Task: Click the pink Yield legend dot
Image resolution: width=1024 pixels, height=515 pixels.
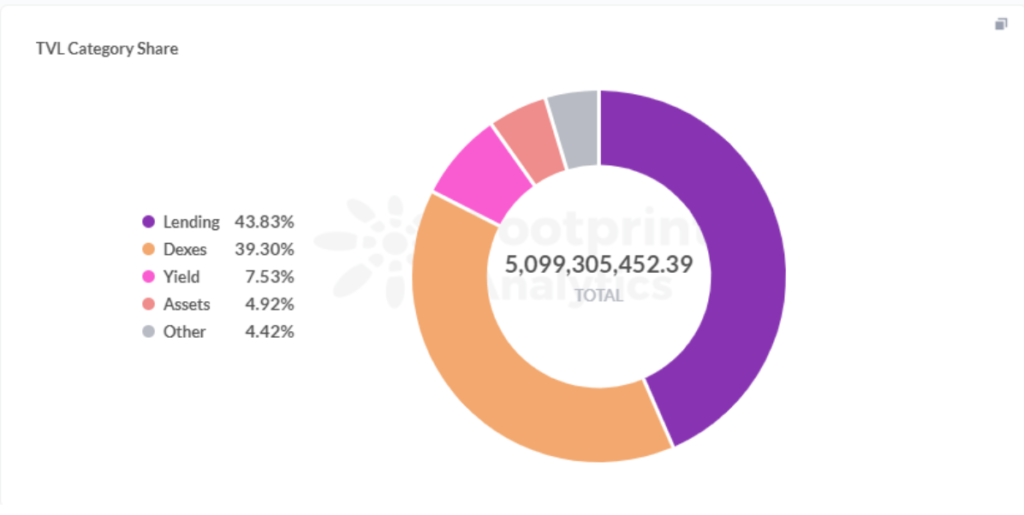Action: (x=149, y=277)
